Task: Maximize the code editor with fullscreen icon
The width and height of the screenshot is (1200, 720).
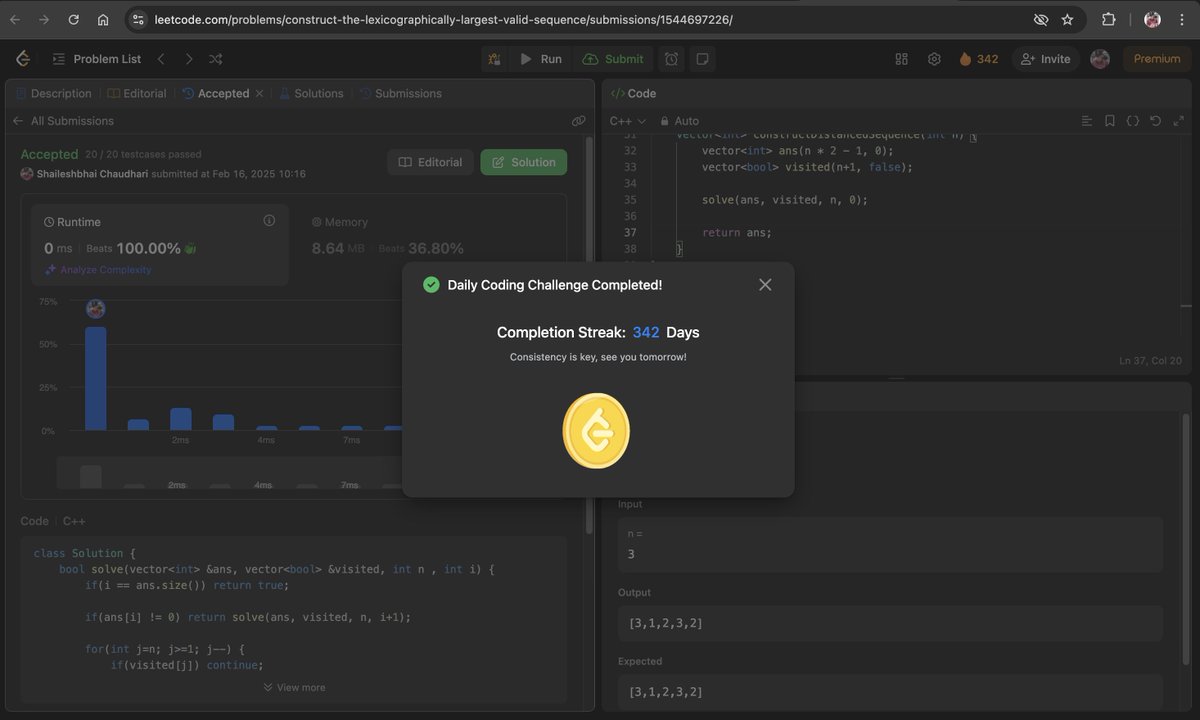Action: pos(1177,121)
